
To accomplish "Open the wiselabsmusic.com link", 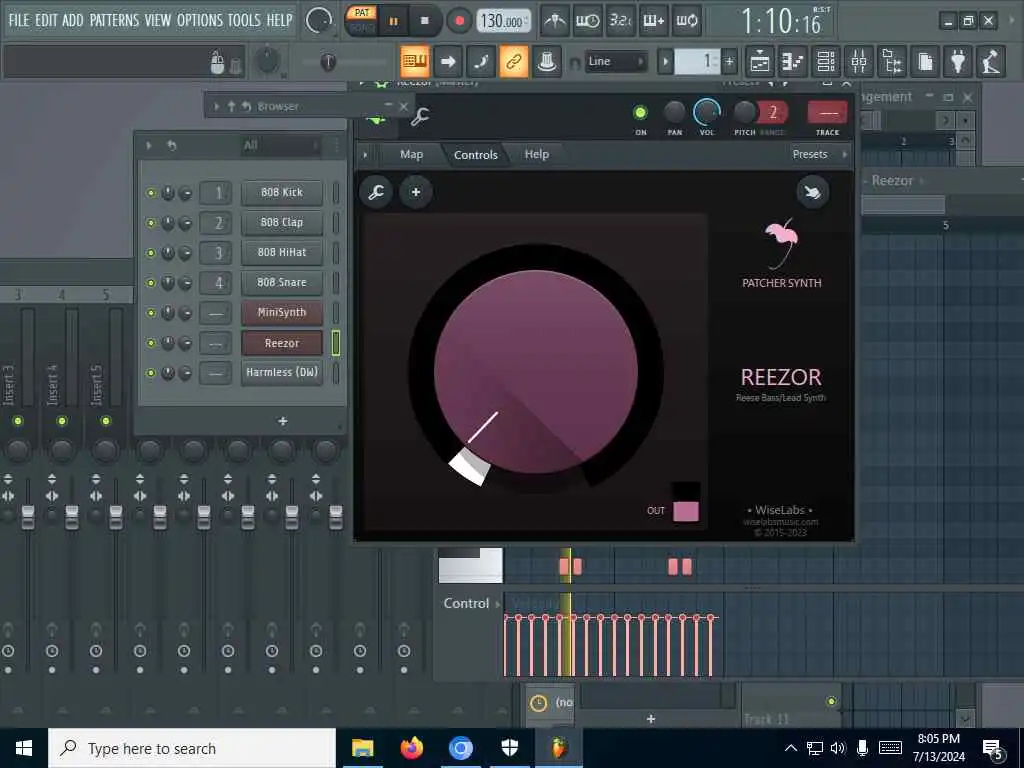I will (781, 522).
